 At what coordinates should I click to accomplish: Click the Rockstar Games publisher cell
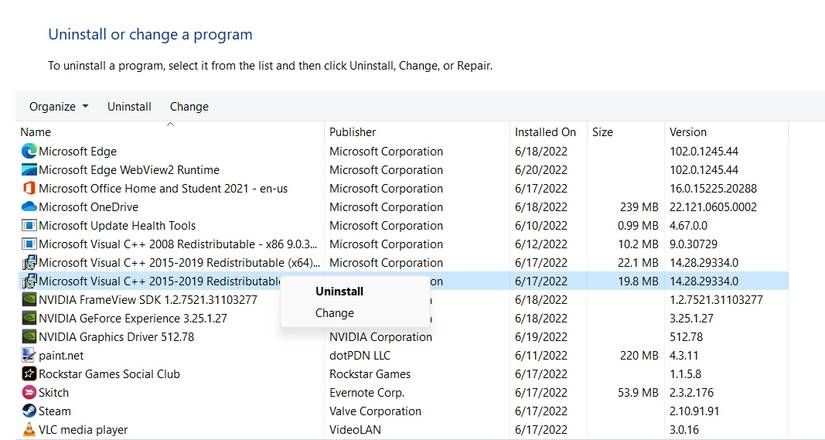click(370, 374)
